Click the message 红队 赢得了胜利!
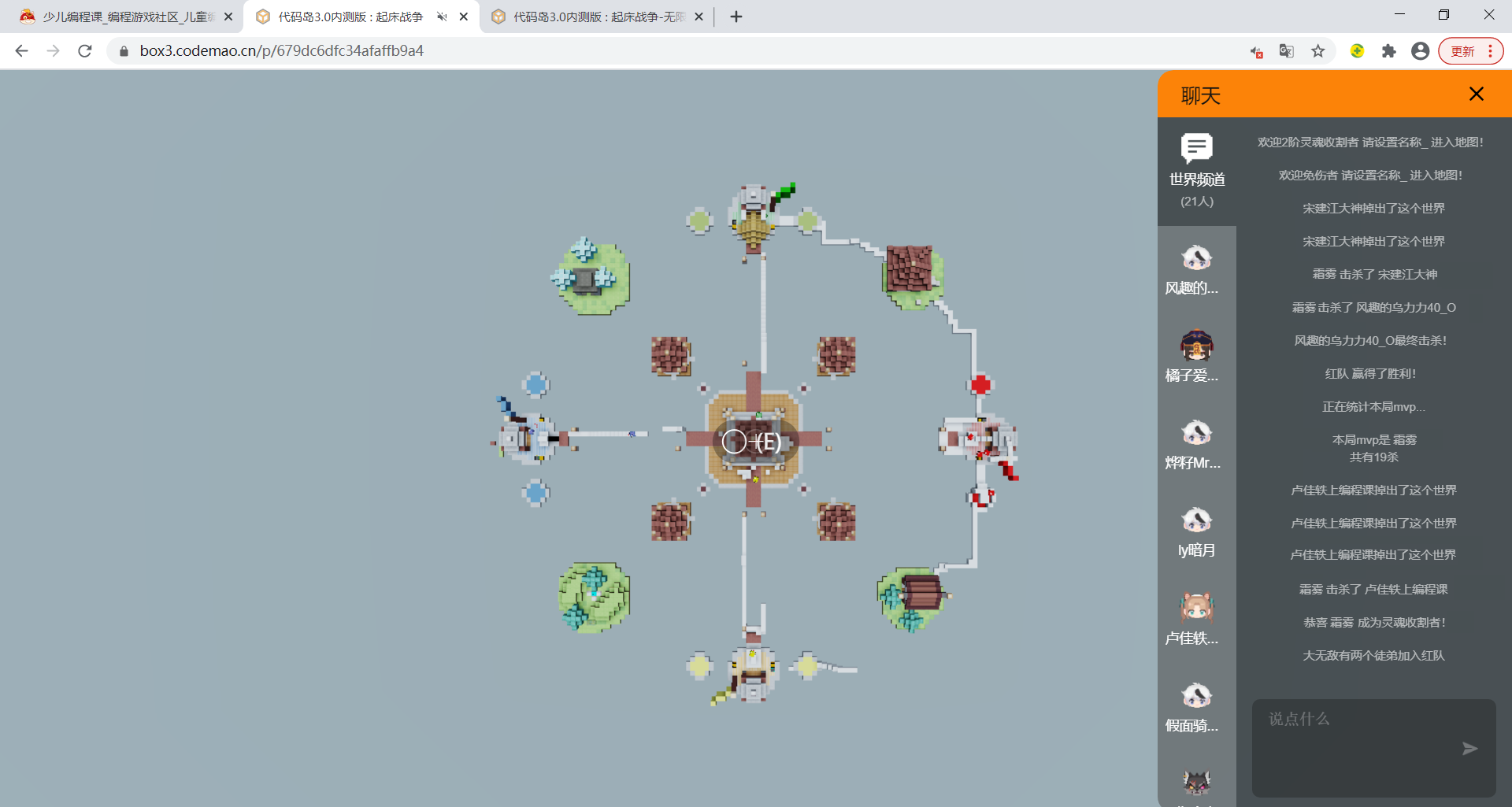The width and height of the screenshot is (1512, 807). [x=1370, y=374]
